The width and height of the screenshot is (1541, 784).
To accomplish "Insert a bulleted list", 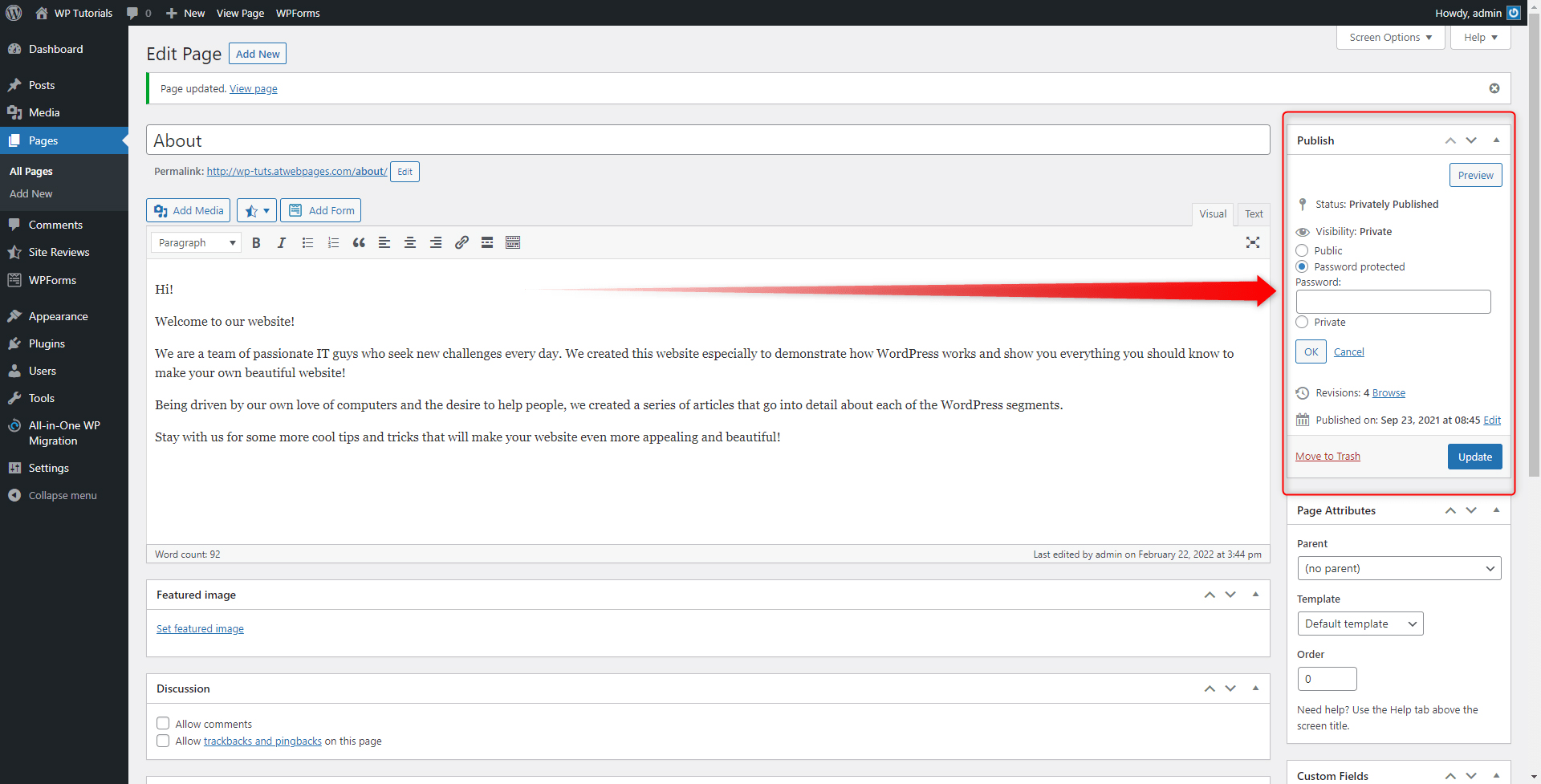I will pos(307,242).
